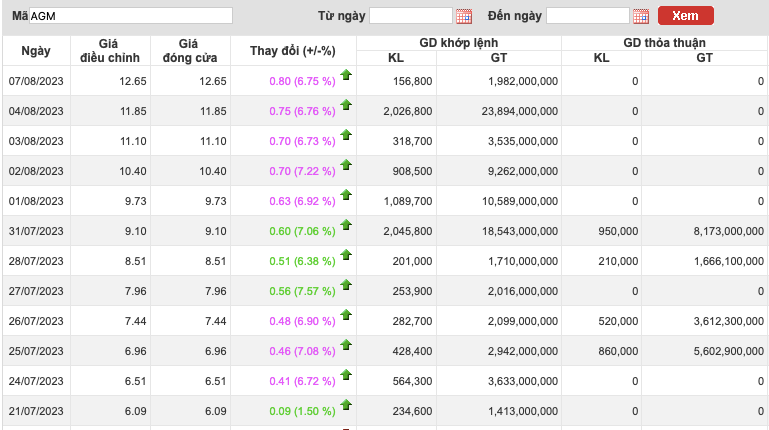Click the red Xem button

pyautogui.click(x=685, y=16)
